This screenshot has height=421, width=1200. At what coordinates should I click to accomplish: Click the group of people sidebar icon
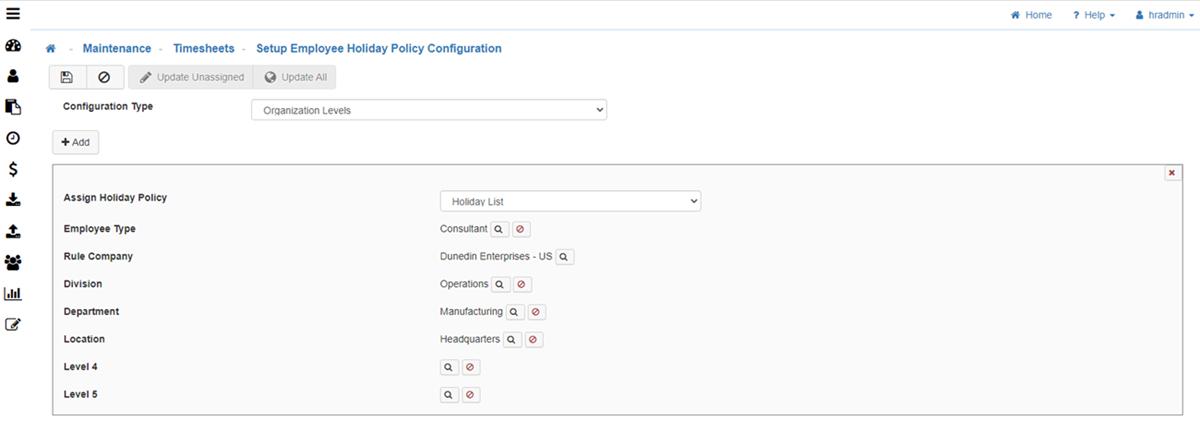(x=14, y=262)
